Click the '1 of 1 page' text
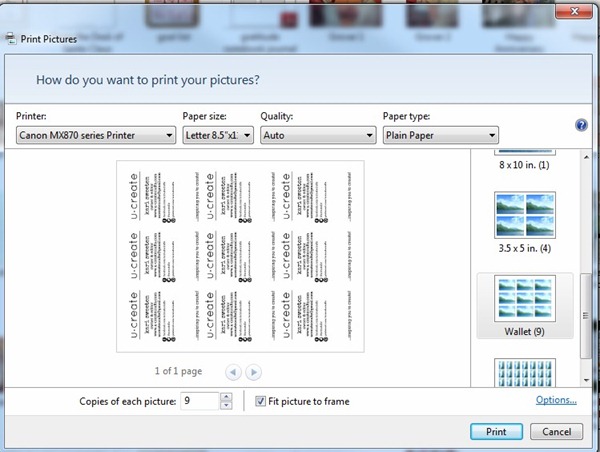 [178, 371]
